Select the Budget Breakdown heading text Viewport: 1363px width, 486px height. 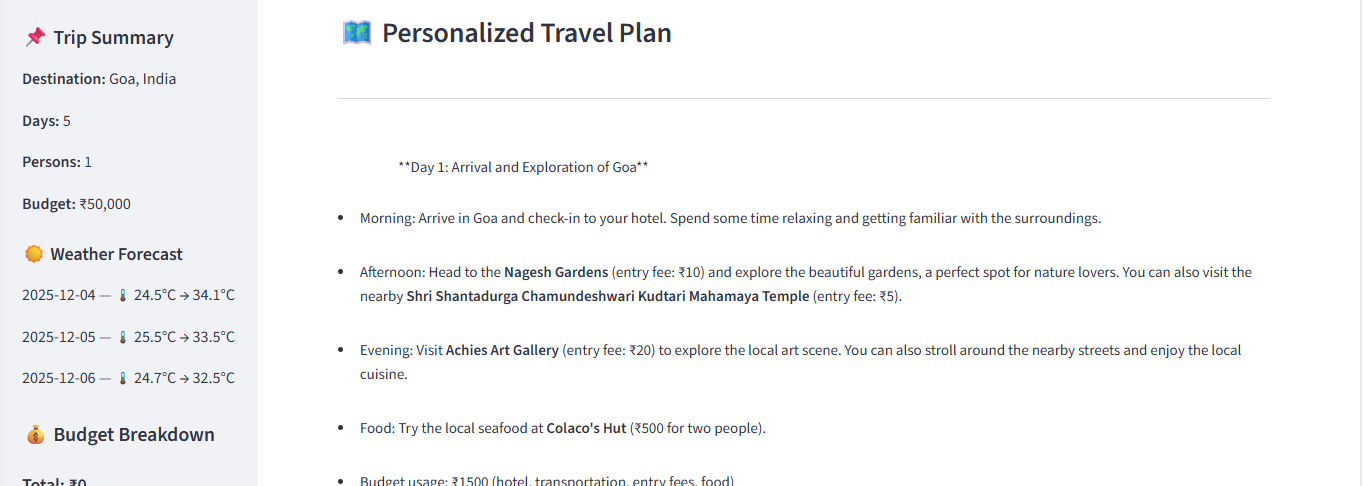(134, 435)
